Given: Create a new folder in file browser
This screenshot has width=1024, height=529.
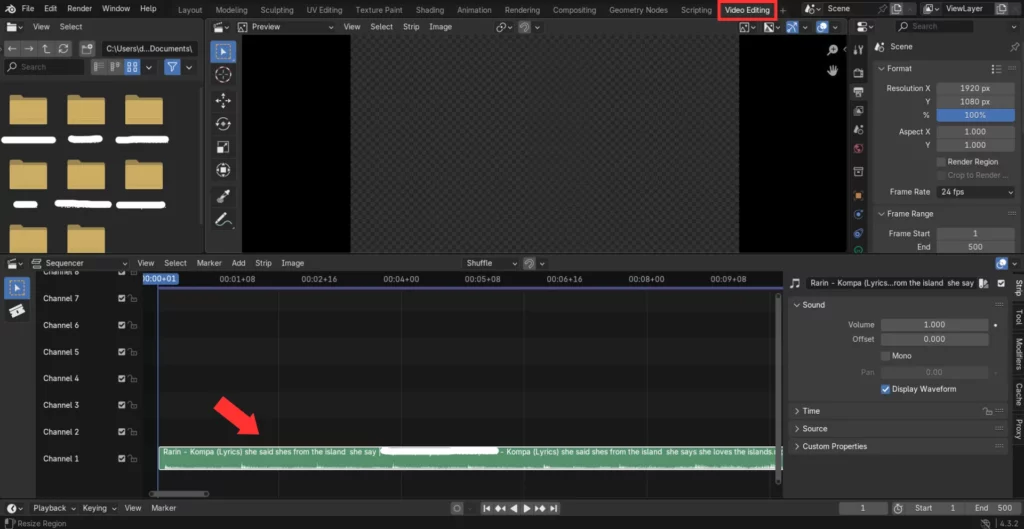Looking at the screenshot, I should [86, 49].
